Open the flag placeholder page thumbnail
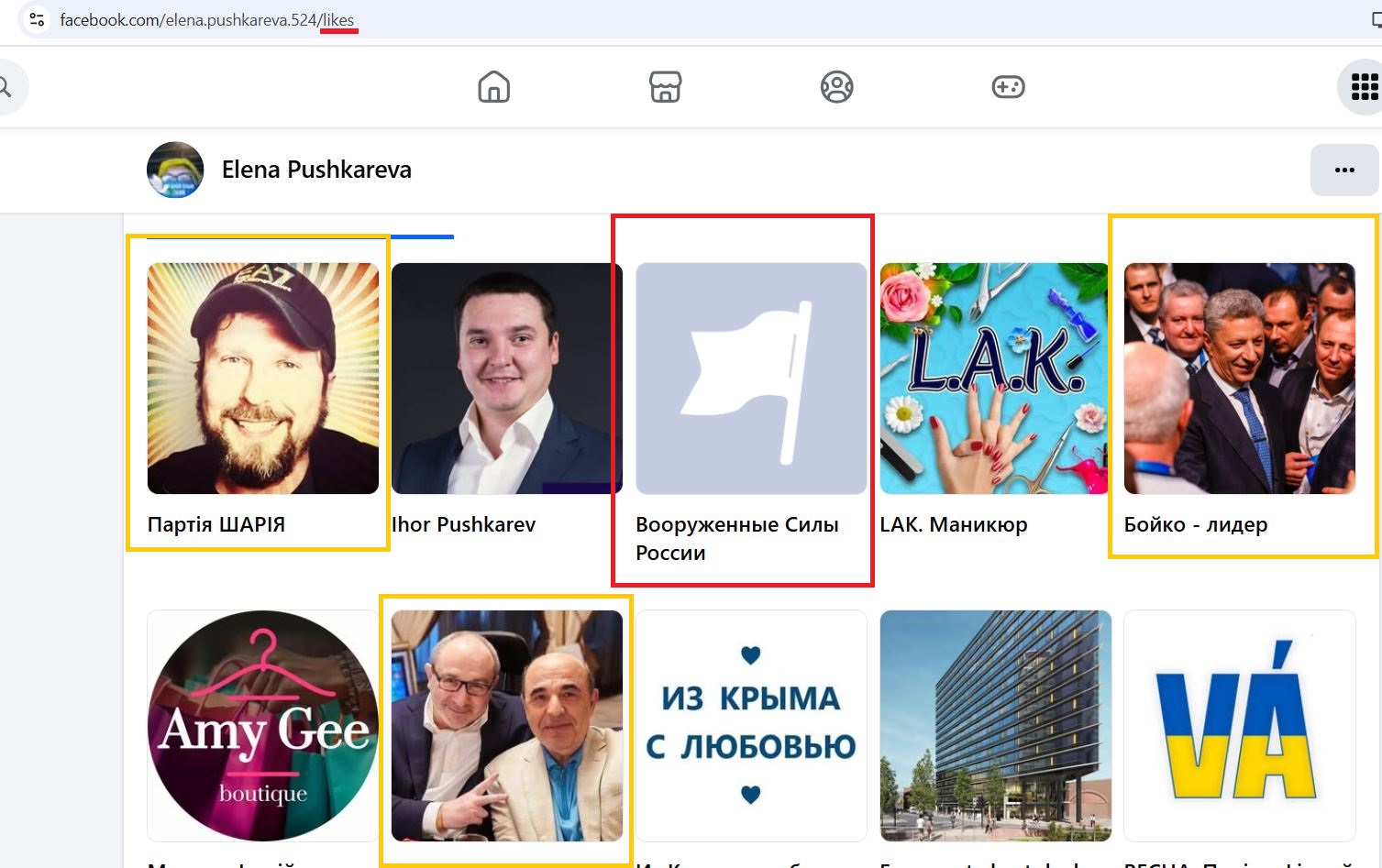1382x868 pixels. click(751, 379)
